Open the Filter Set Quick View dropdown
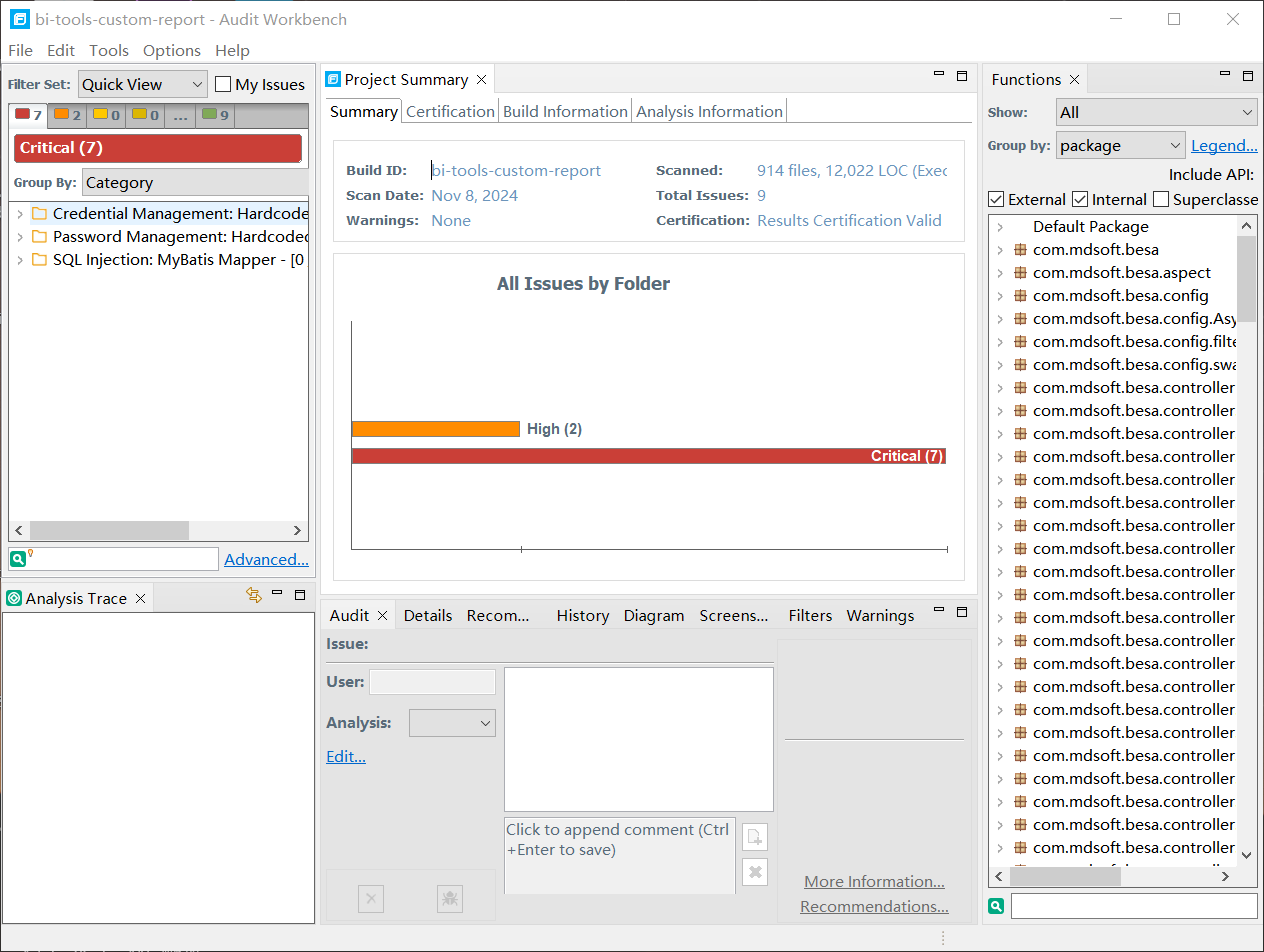This screenshot has width=1264, height=952. pos(142,85)
